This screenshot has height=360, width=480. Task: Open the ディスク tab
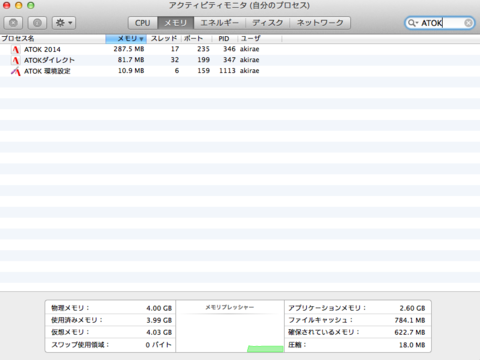click(268, 23)
